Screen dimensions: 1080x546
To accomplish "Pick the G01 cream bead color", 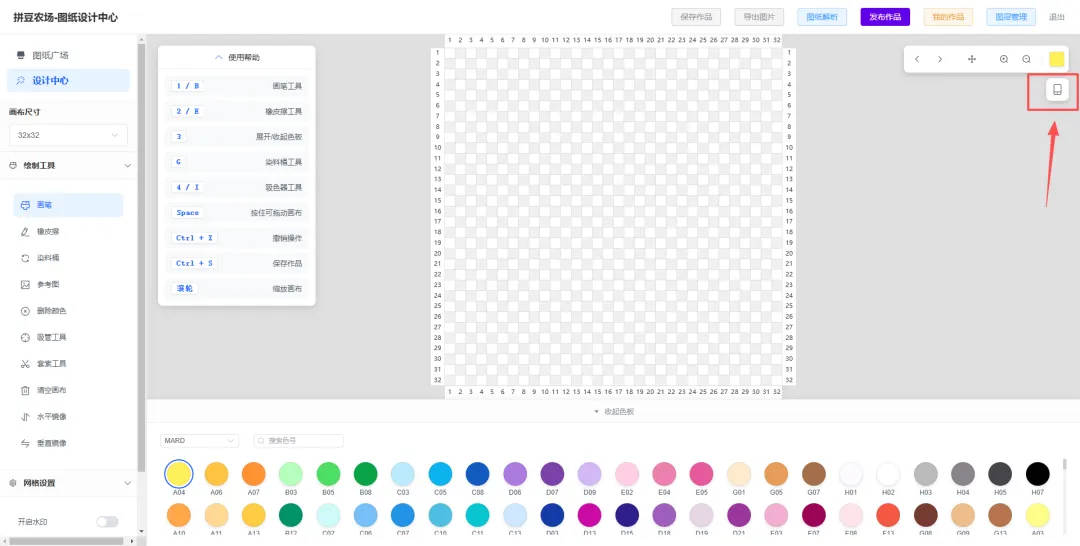I will pyautogui.click(x=739, y=474).
